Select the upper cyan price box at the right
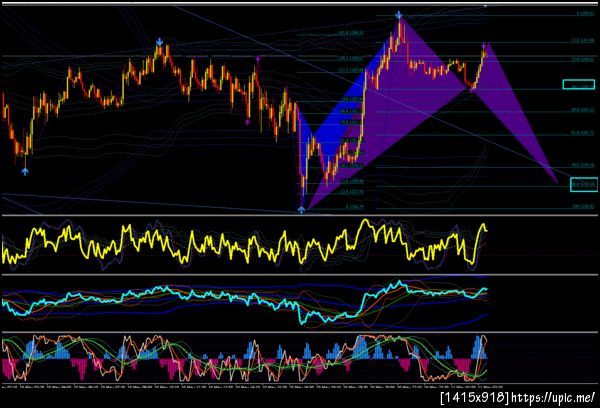The image size is (600, 408). pos(579,84)
